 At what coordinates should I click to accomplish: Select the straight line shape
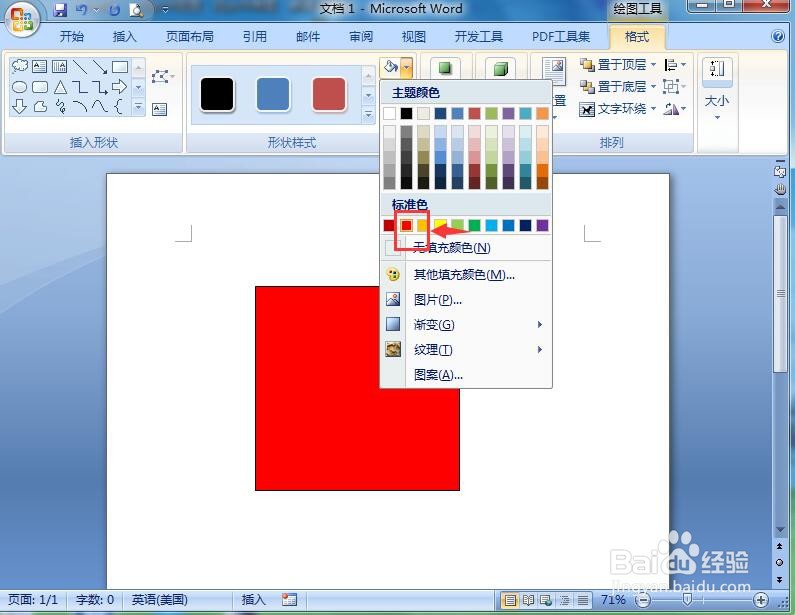[80, 66]
